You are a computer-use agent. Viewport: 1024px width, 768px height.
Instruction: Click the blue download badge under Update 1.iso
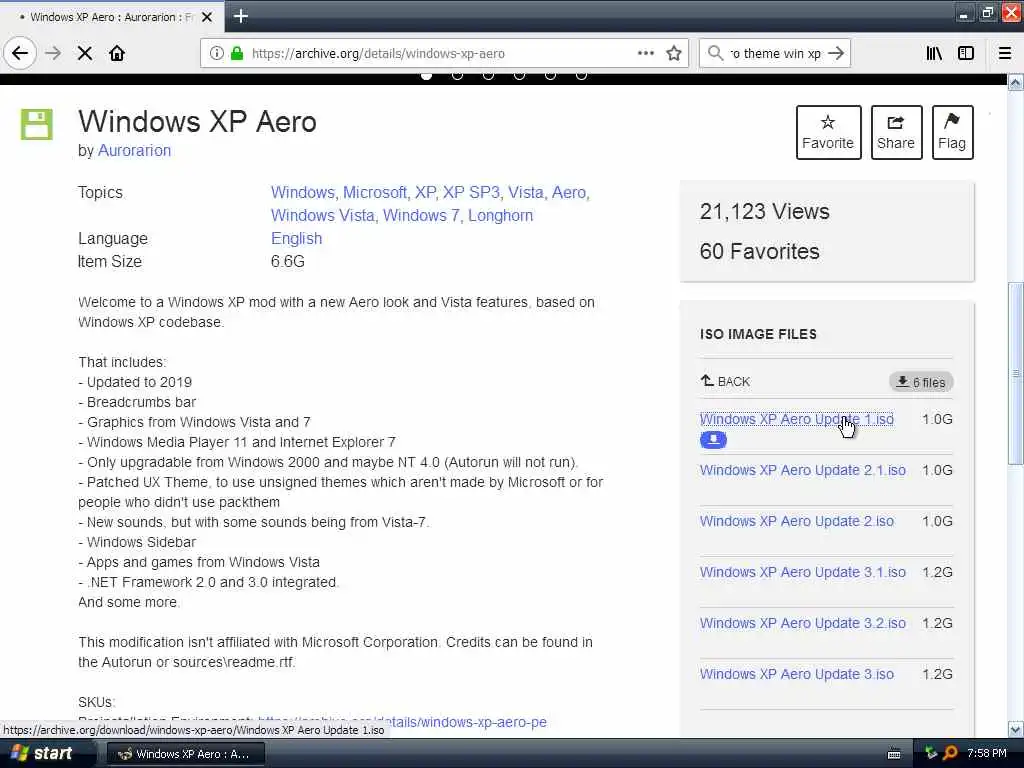tap(713, 440)
